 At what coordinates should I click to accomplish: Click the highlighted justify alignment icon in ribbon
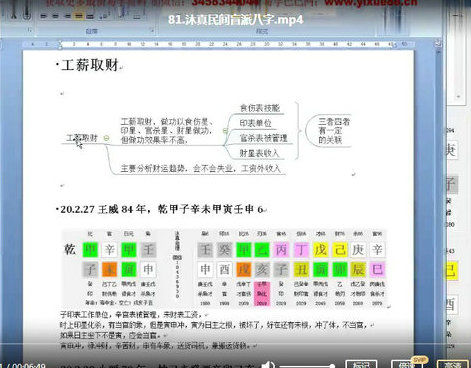coord(78,16)
